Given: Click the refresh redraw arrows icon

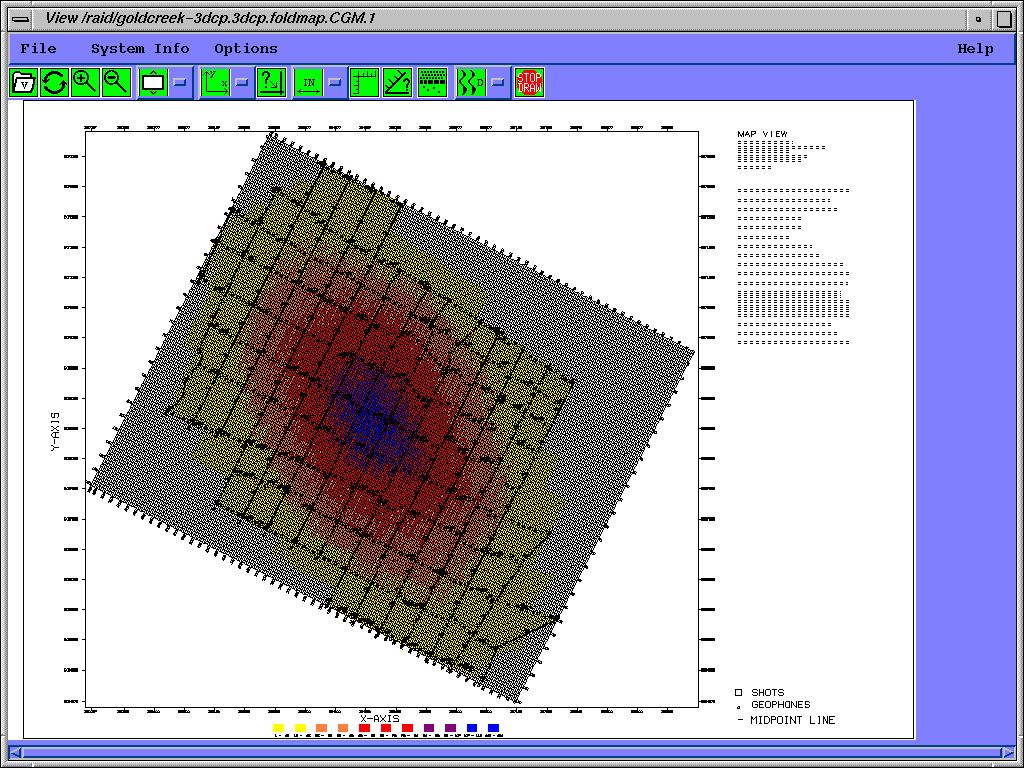Looking at the screenshot, I should pos(54,83).
